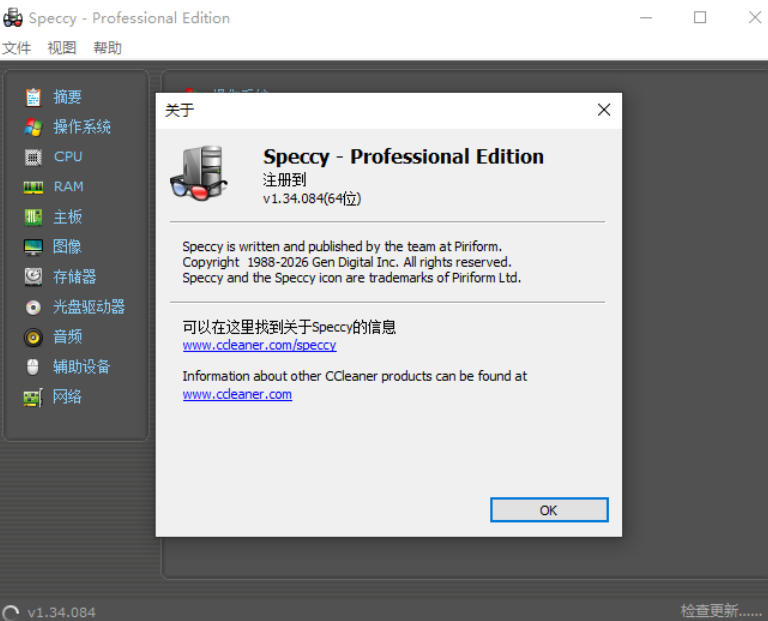Click the Copyright 1988-2026 Gen Digital line
This screenshot has height=621, width=768.
pos(347,263)
